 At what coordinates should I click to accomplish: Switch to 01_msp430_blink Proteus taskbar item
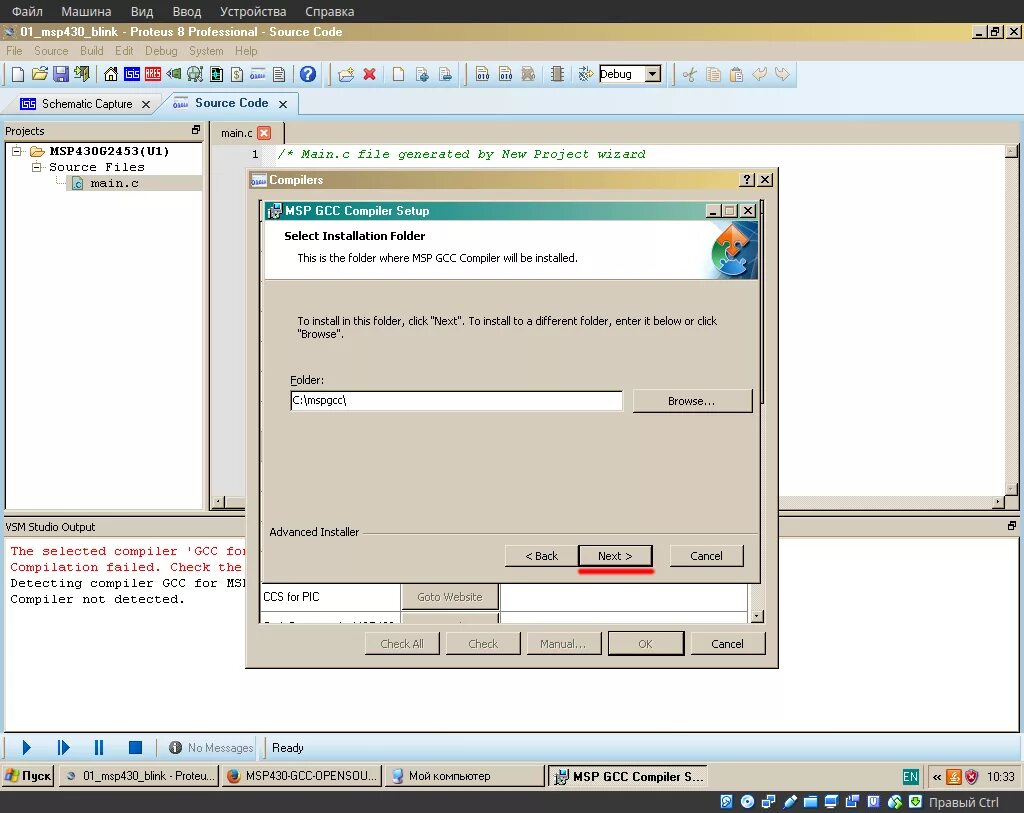tap(140, 776)
